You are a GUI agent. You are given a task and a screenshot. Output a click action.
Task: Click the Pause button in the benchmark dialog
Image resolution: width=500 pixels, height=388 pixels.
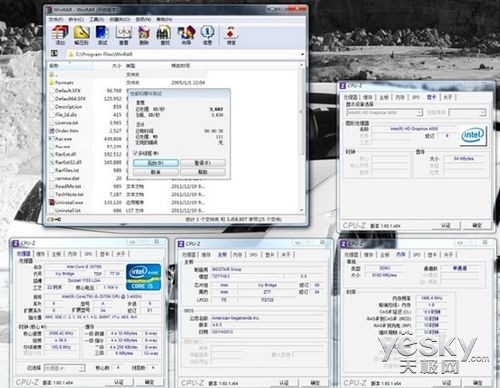203,163
